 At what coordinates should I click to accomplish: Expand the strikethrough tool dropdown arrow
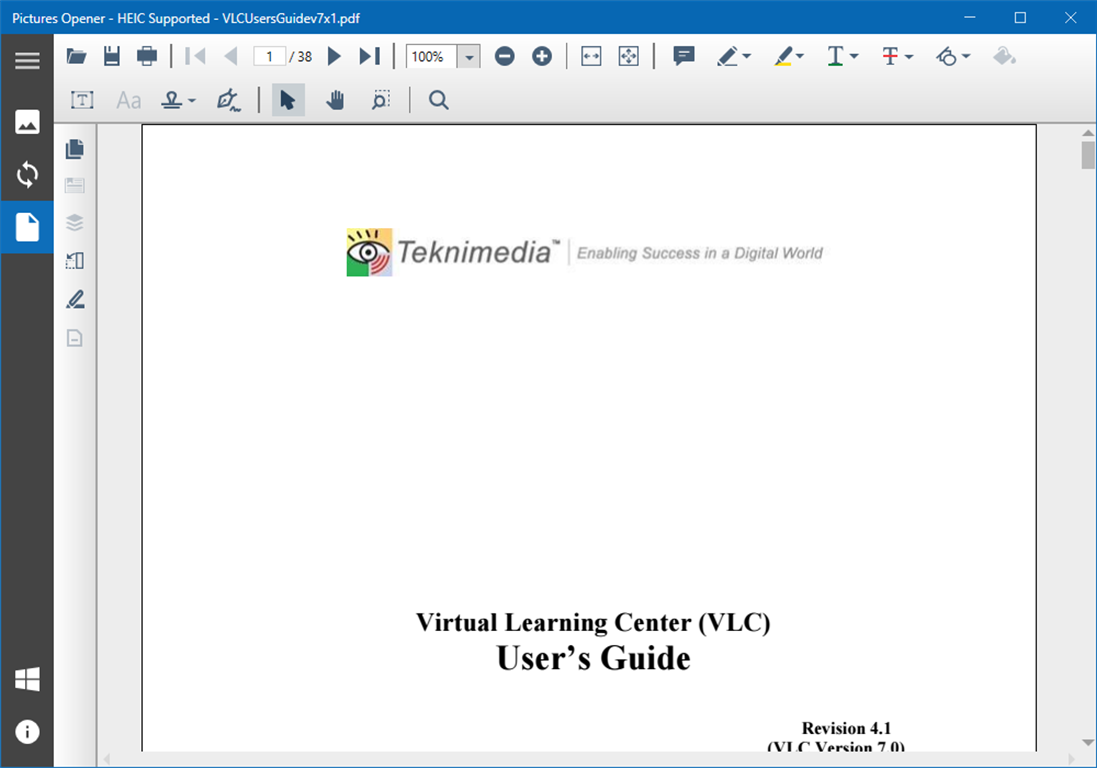[x=909, y=56]
